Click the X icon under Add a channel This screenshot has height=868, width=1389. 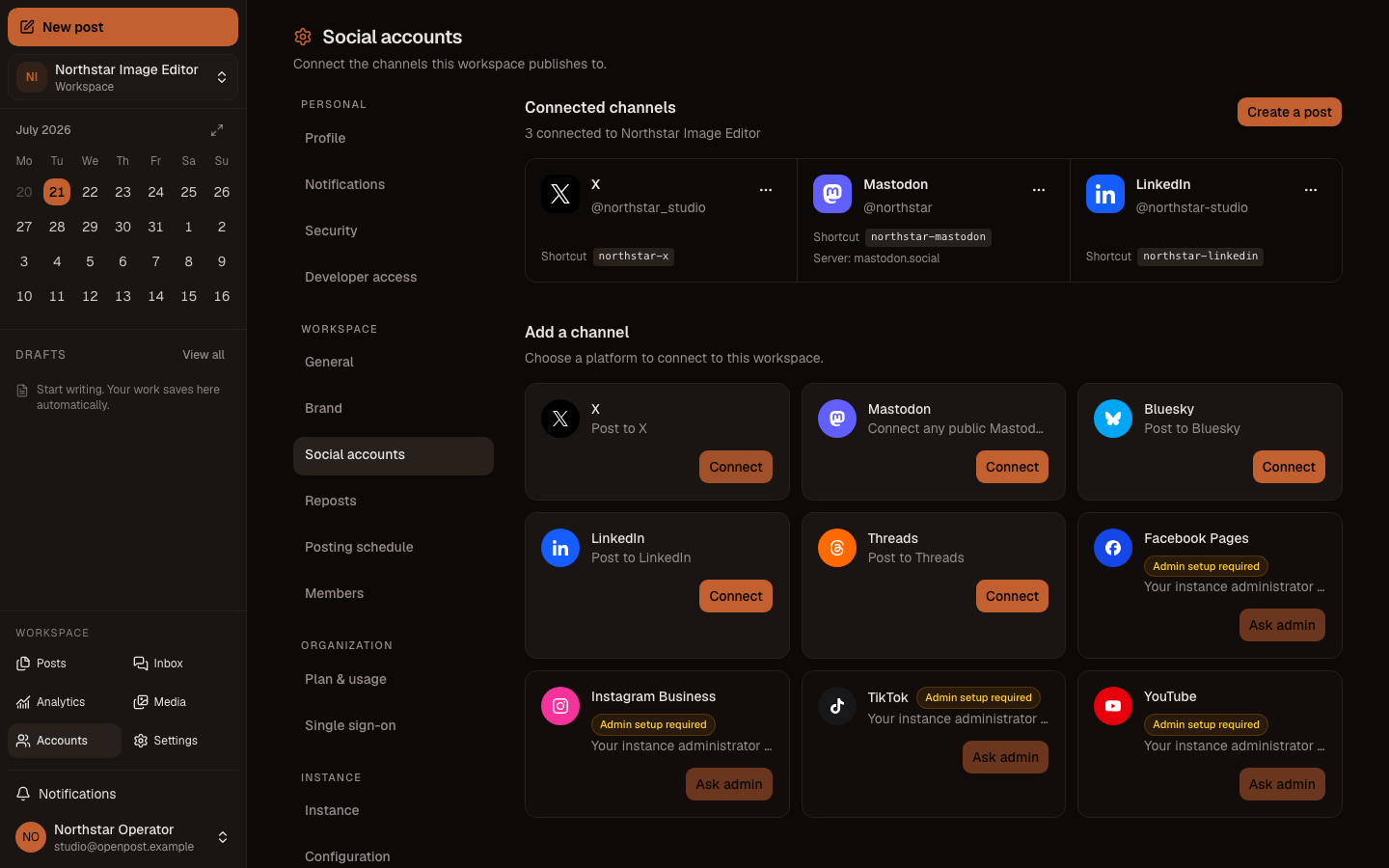pos(560,419)
